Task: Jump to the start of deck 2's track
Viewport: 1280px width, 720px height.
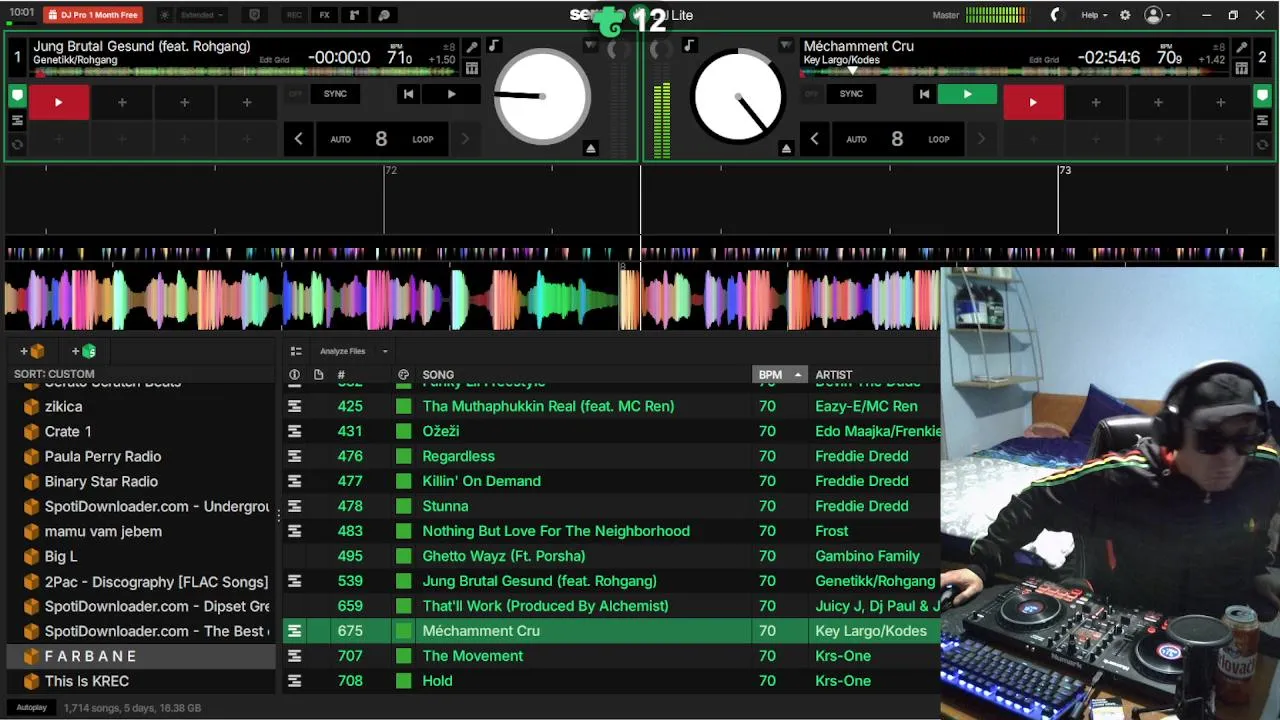Action: [924, 94]
